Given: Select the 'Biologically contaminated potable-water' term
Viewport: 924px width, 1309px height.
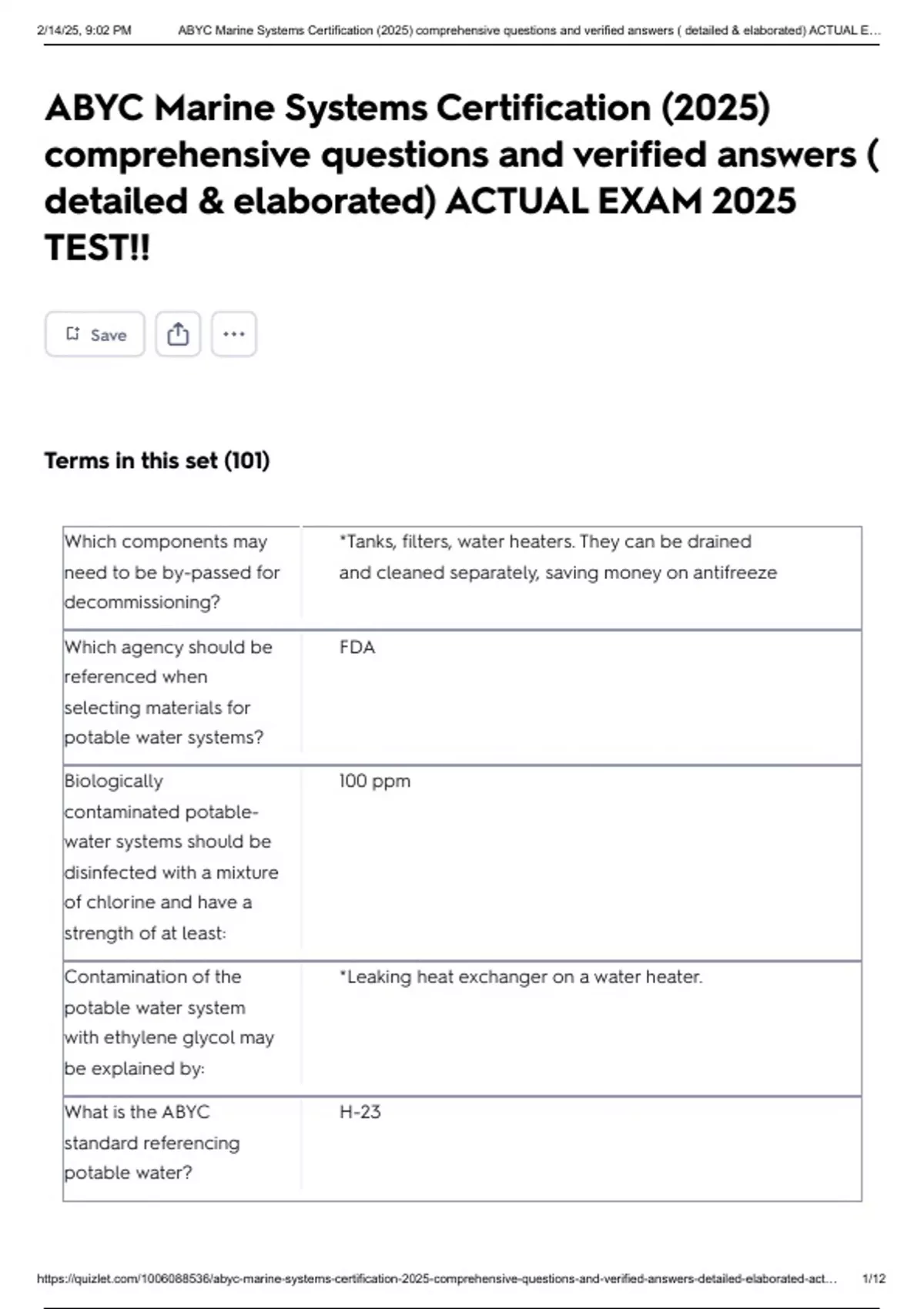Looking at the screenshot, I should [171, 856].
